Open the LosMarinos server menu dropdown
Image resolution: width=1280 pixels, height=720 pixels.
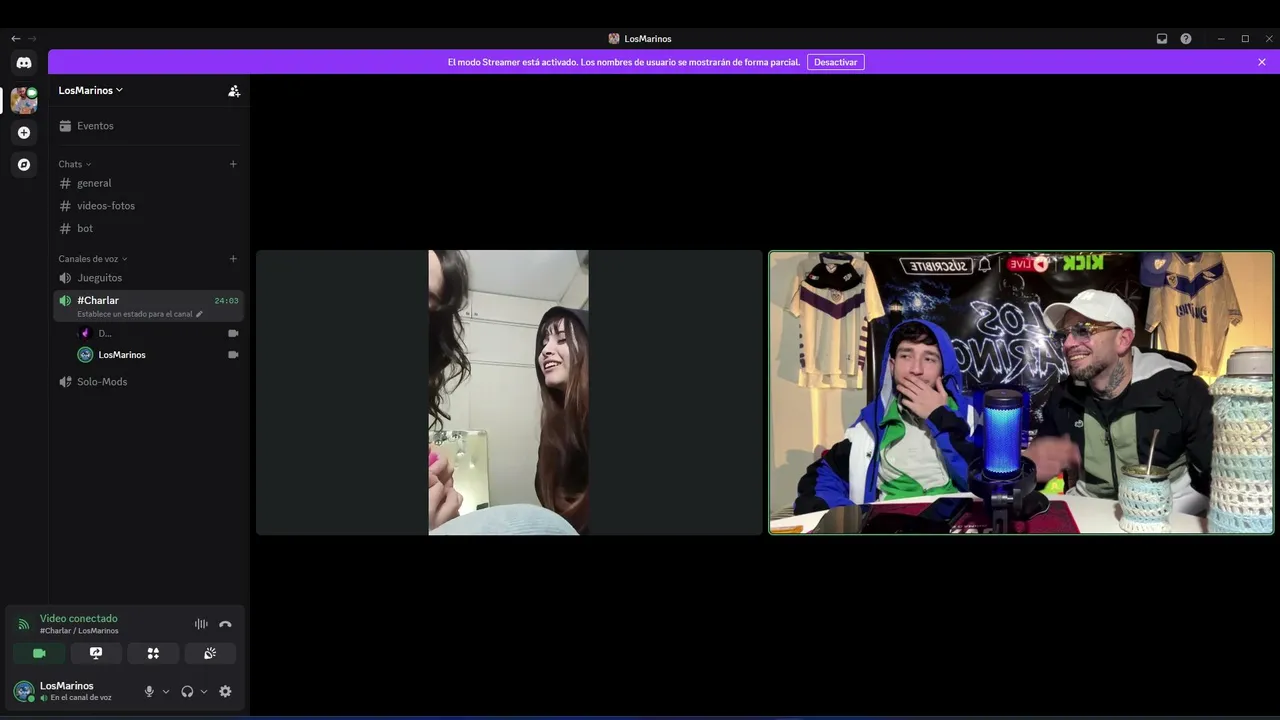coord(91,90)
